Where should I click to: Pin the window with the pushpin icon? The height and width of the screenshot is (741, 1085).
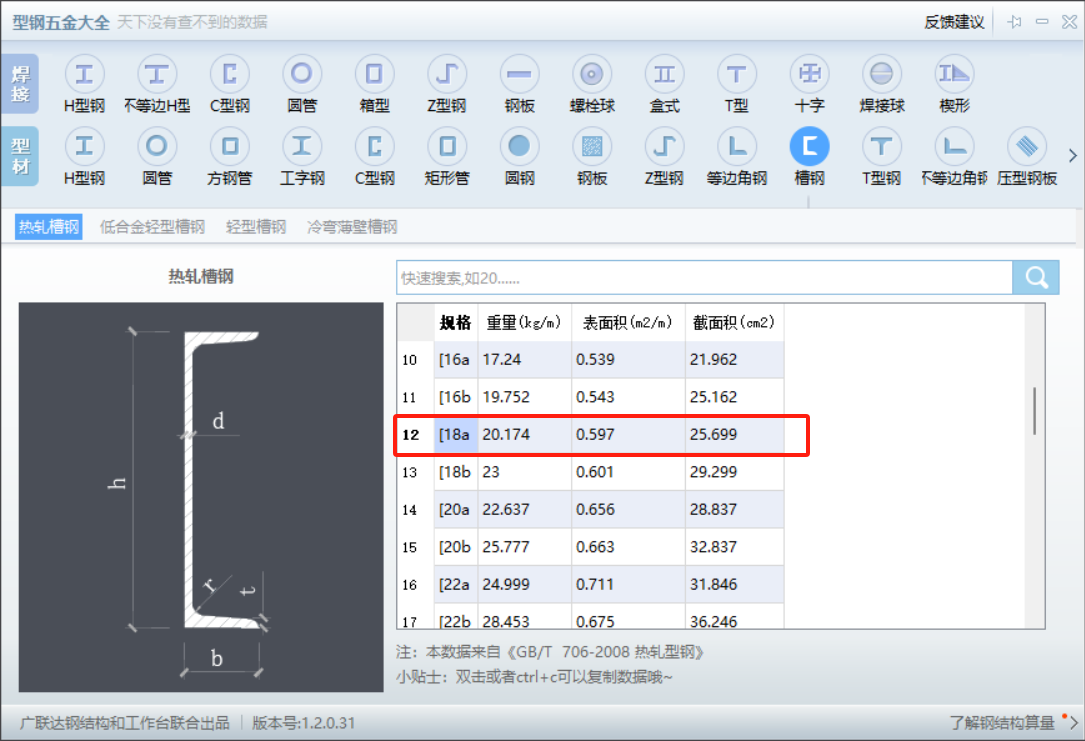coord(1015,22)
